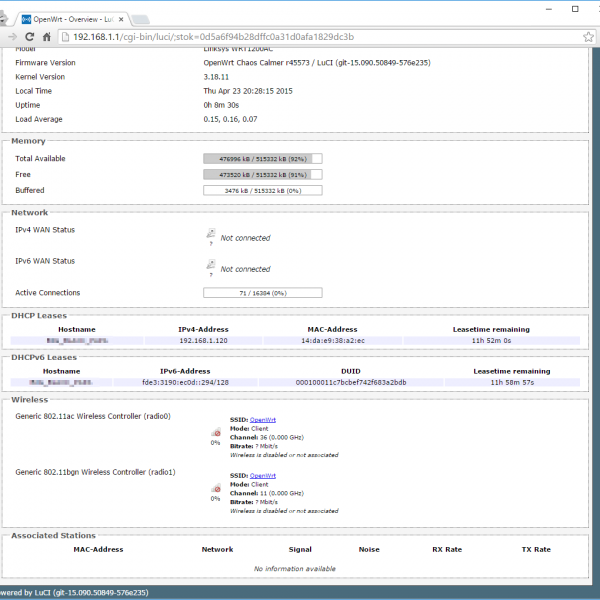This screenshot has height=600, width=600.
Task: Click the Active Connections progress bar
Action: pyautogui.click(x=262, y=293)
